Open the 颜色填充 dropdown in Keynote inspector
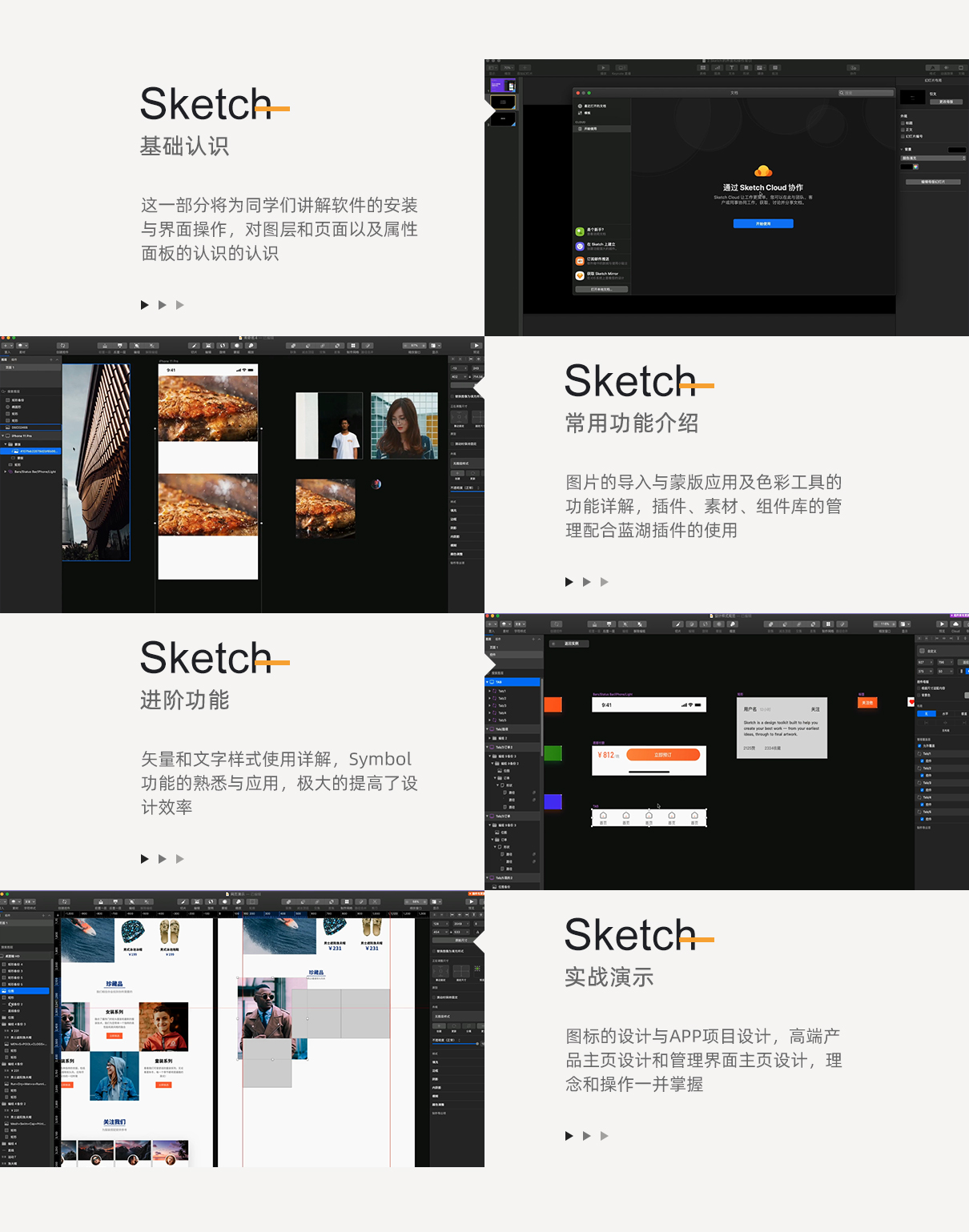Image resolution: width=969 pixels, height=1232 pixels. (x=933, y=158)
